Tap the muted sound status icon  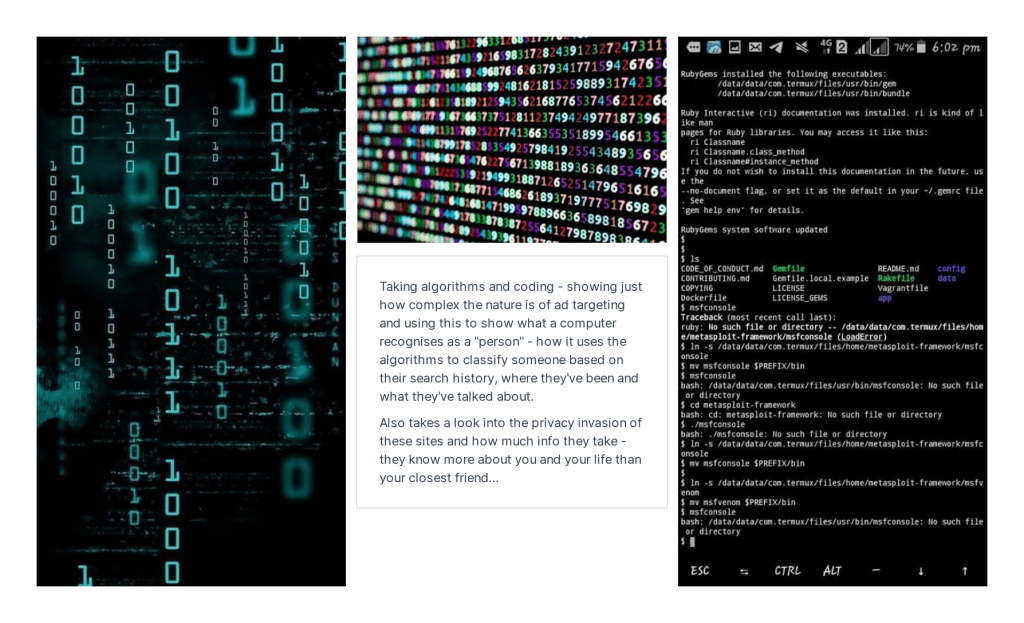point(801,47)
